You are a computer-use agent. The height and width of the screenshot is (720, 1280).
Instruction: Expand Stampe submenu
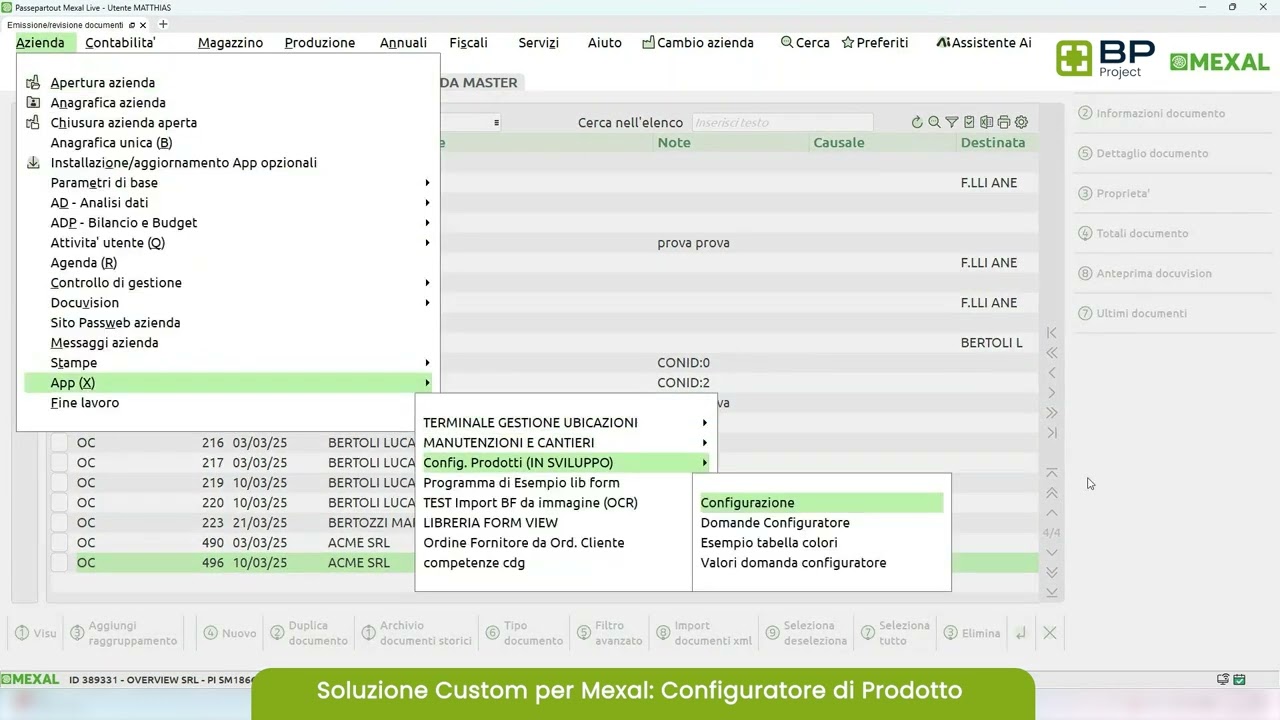tap(228, 362)
